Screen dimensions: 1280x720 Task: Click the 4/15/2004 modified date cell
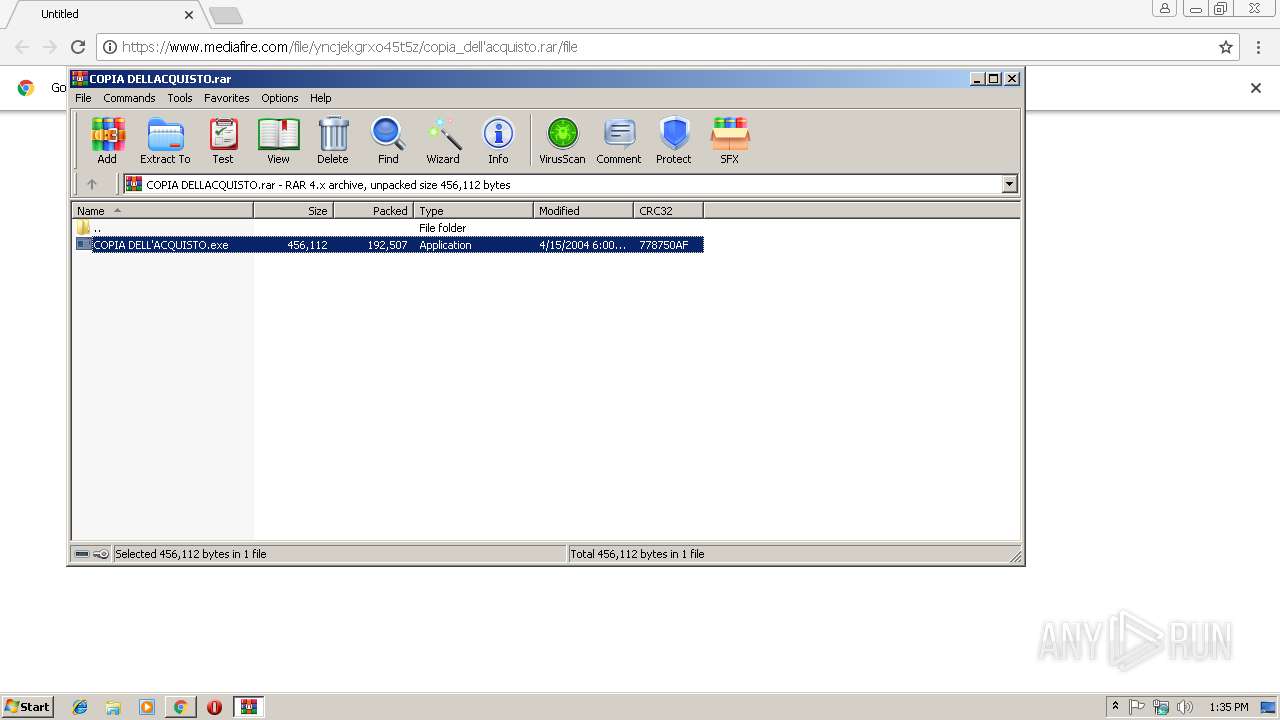(583, 245)
